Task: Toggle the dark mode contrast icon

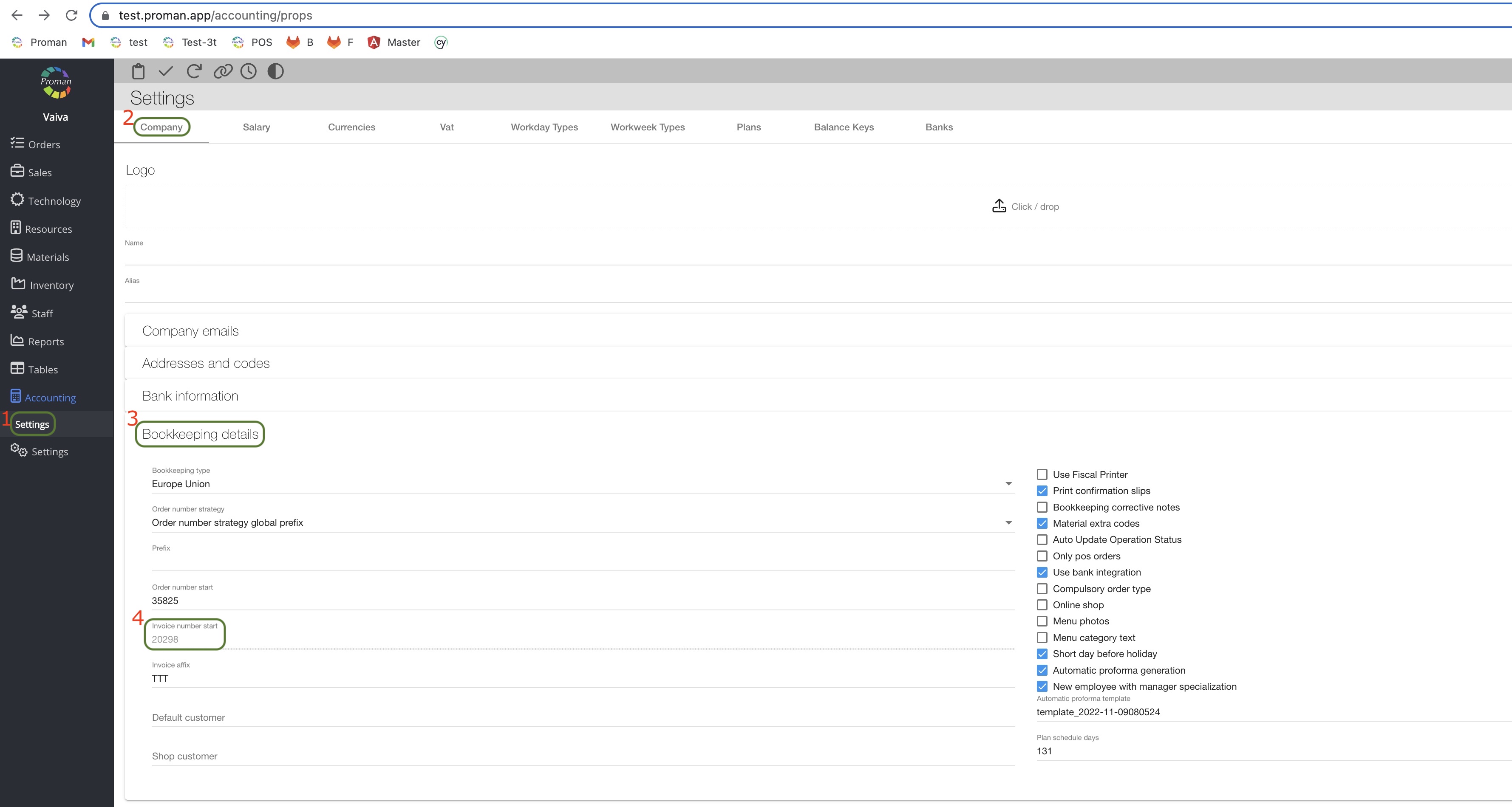Action: click(x=275, y=71)
